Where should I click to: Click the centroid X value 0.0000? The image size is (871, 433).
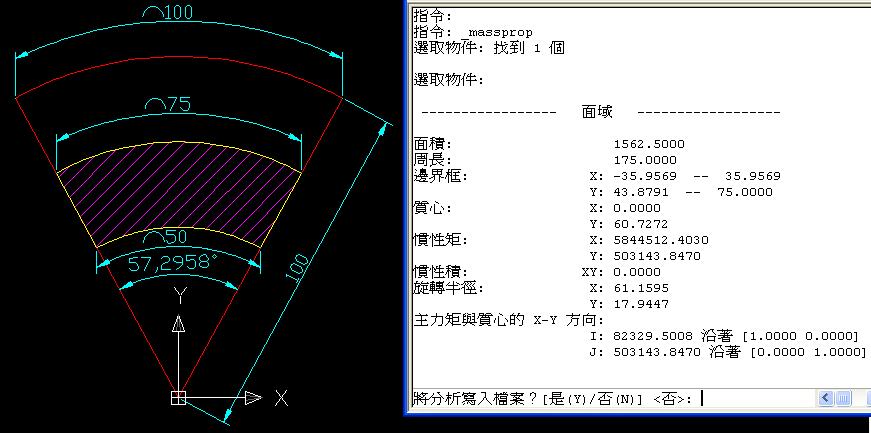click(x=637, y=208)
